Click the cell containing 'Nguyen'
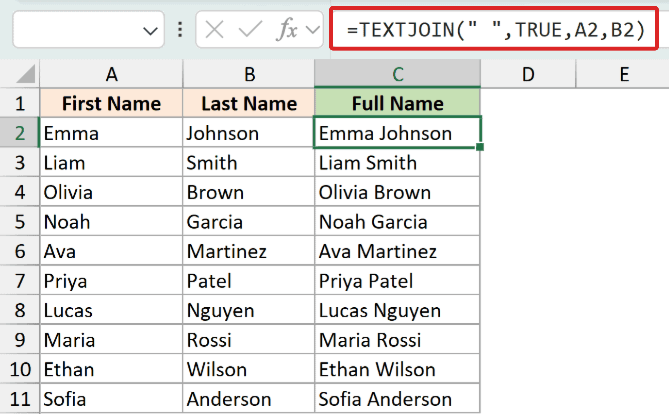The image size is (669, 414). point(249,310)
